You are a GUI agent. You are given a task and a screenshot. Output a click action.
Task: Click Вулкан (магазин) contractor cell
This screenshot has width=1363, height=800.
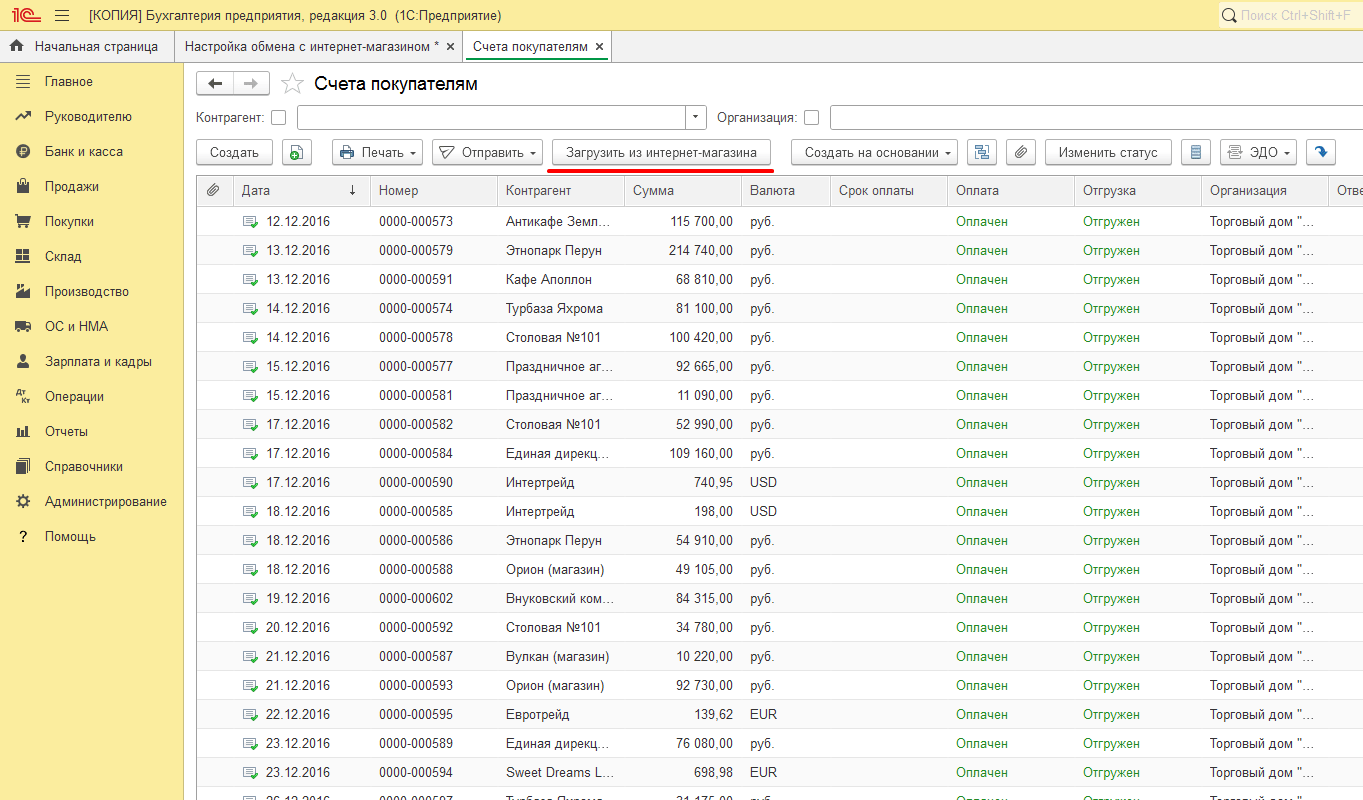(x=560, y=656)
